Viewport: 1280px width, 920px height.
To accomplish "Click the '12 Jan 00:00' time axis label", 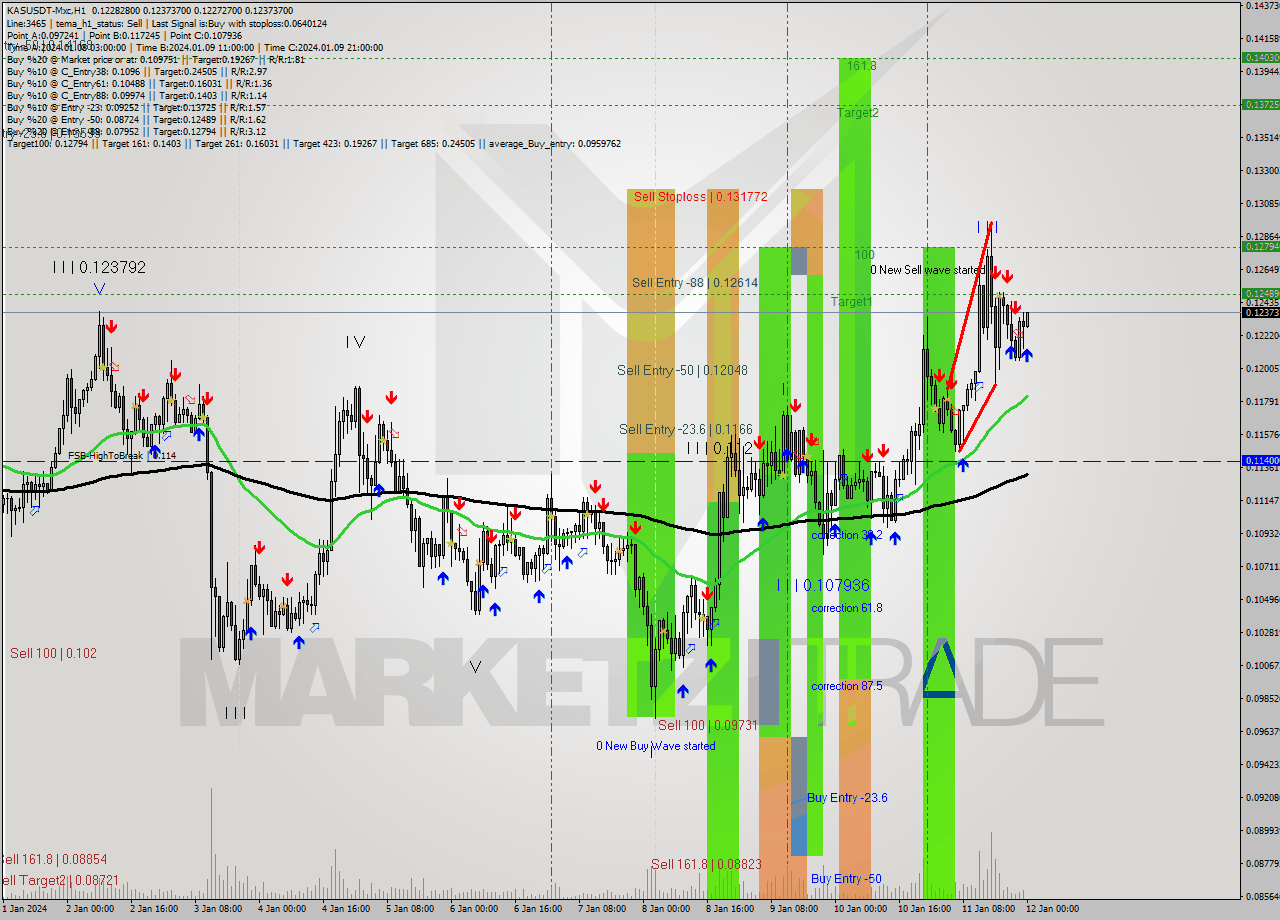I will click(1052, 909).
